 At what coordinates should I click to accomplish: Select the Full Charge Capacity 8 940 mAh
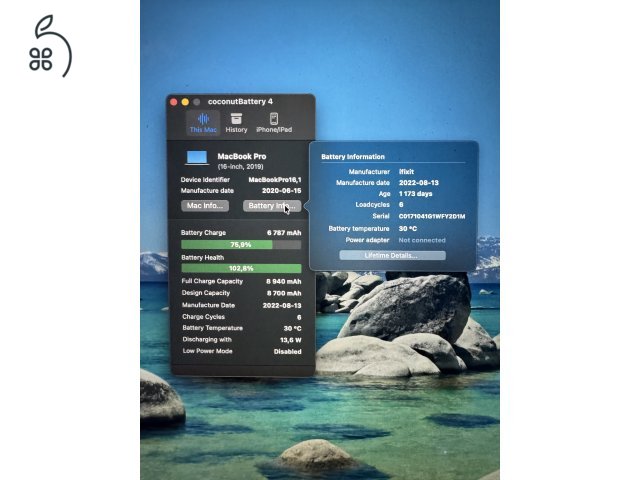click(284, 281)
